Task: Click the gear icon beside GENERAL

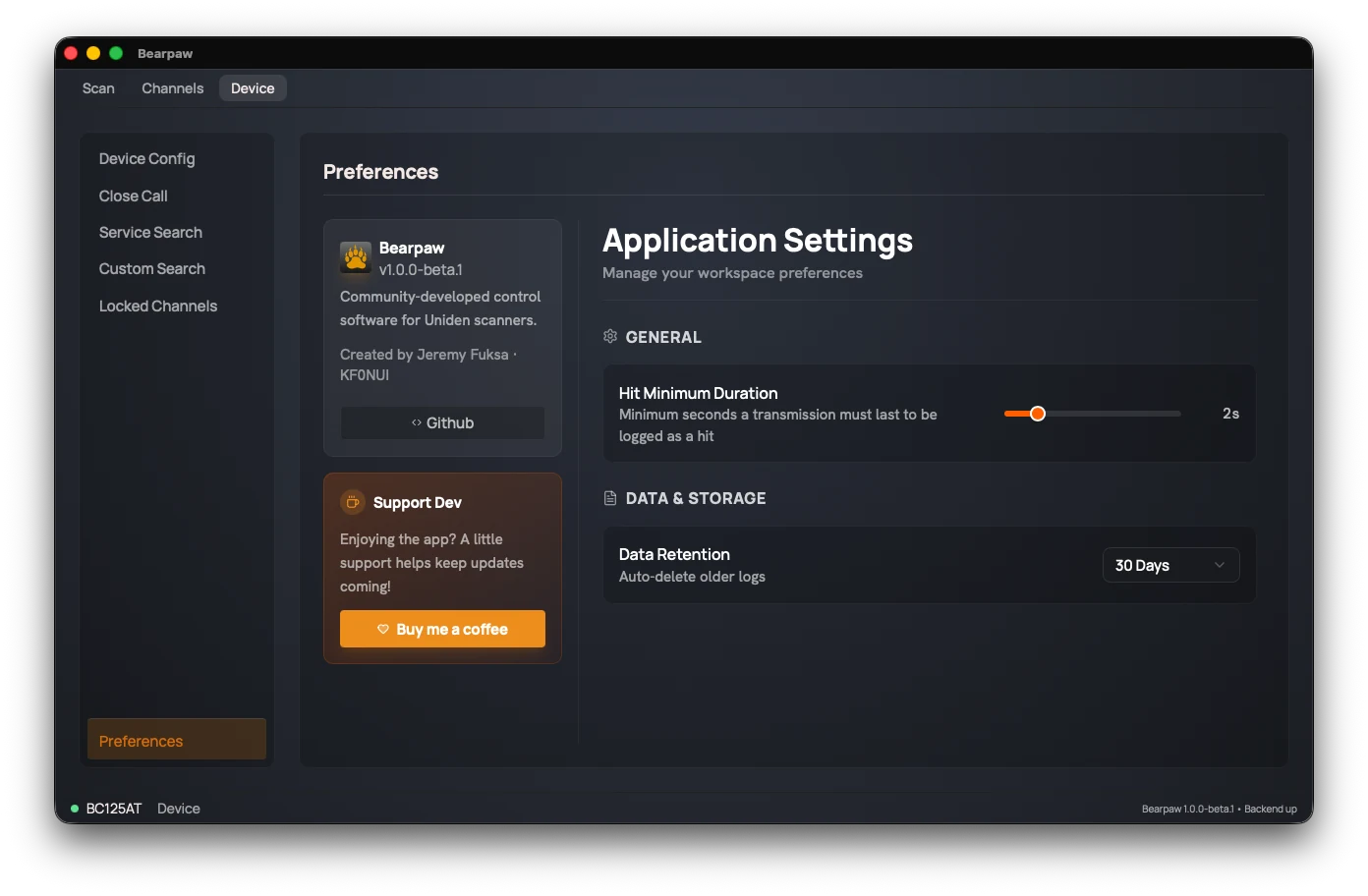Action: point(610,336)
